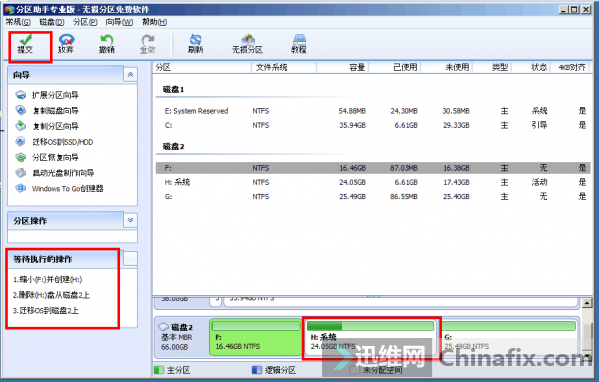599x382 pixels.
Task: Click the 刷新 (Refresh) toolbar icon
Action: click(x=196, y=39)
